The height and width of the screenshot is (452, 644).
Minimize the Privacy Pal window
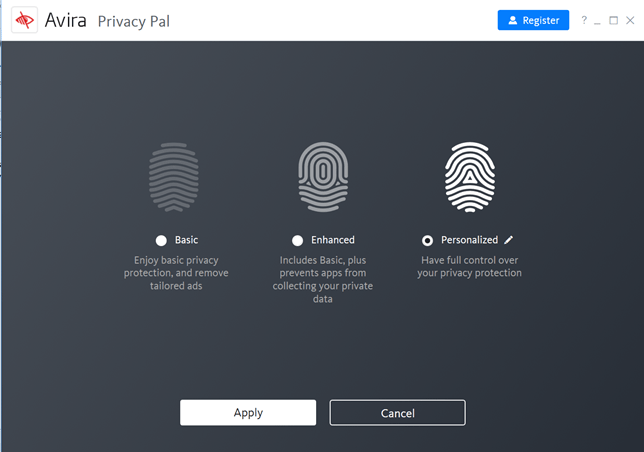click(x=597, y=21)
